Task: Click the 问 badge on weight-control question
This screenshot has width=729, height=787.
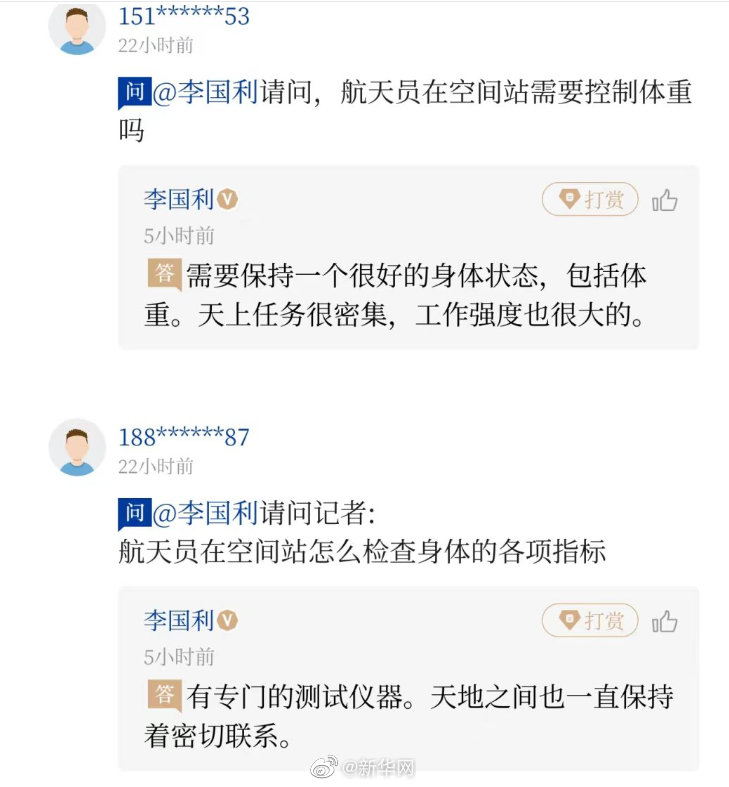Action: tap(133, 93)
